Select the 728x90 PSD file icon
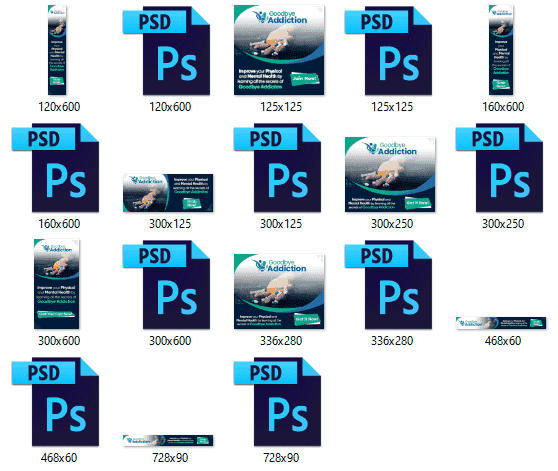Viewport: 558px width, 471px height. click(x=277, y=402)
